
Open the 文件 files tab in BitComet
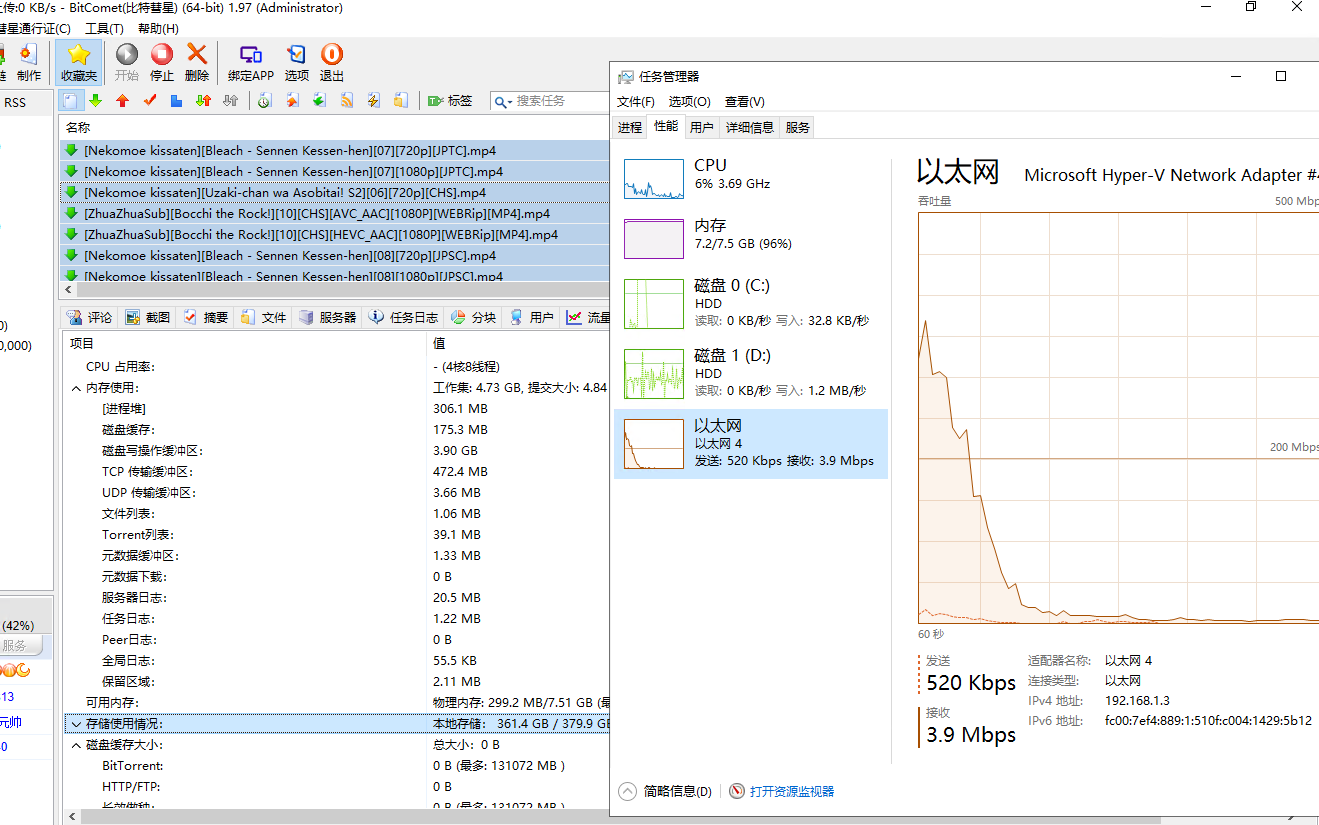pos(263,317)
